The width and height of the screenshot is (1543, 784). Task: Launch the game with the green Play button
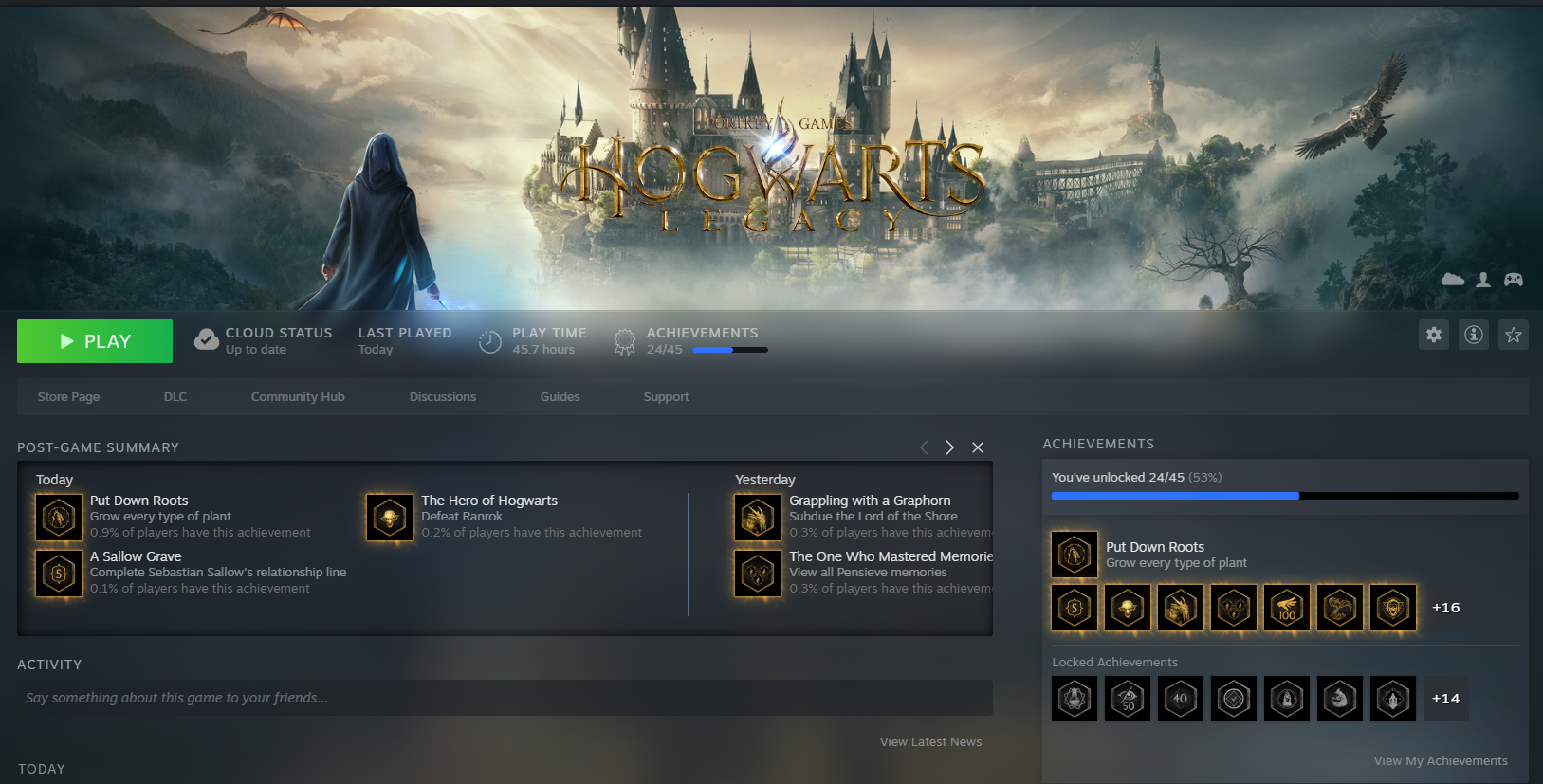(95, 341)
